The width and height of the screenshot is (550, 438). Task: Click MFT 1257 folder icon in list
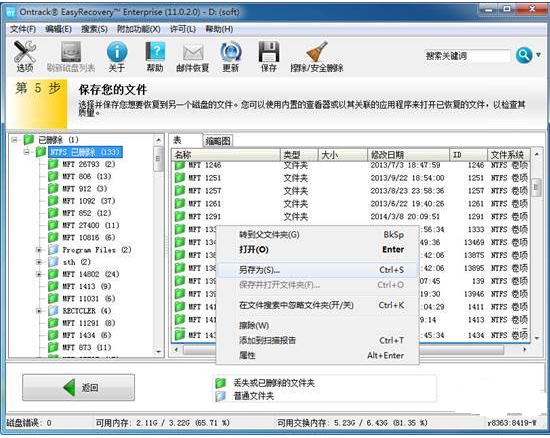(x=180, y=191)
